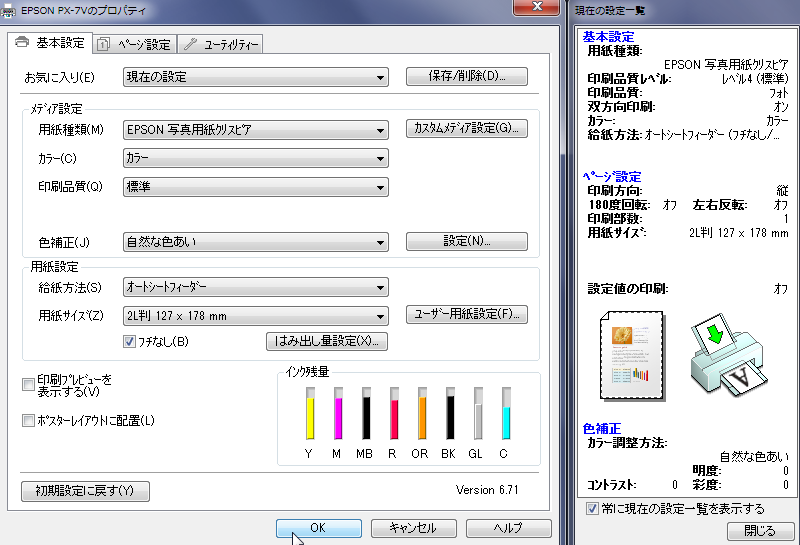Close the EPSON PX-7V properties dialog
This screenshot has height=545, width=800.
coord(537,7)
